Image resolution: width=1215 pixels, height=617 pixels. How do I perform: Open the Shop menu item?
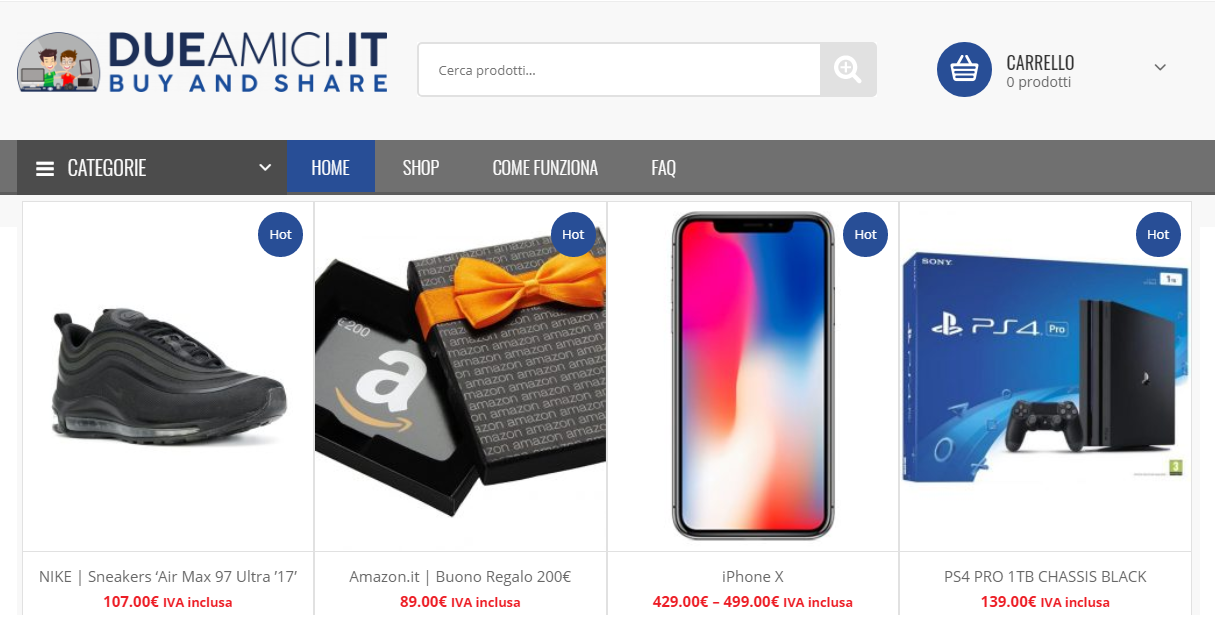pos(421,167)
